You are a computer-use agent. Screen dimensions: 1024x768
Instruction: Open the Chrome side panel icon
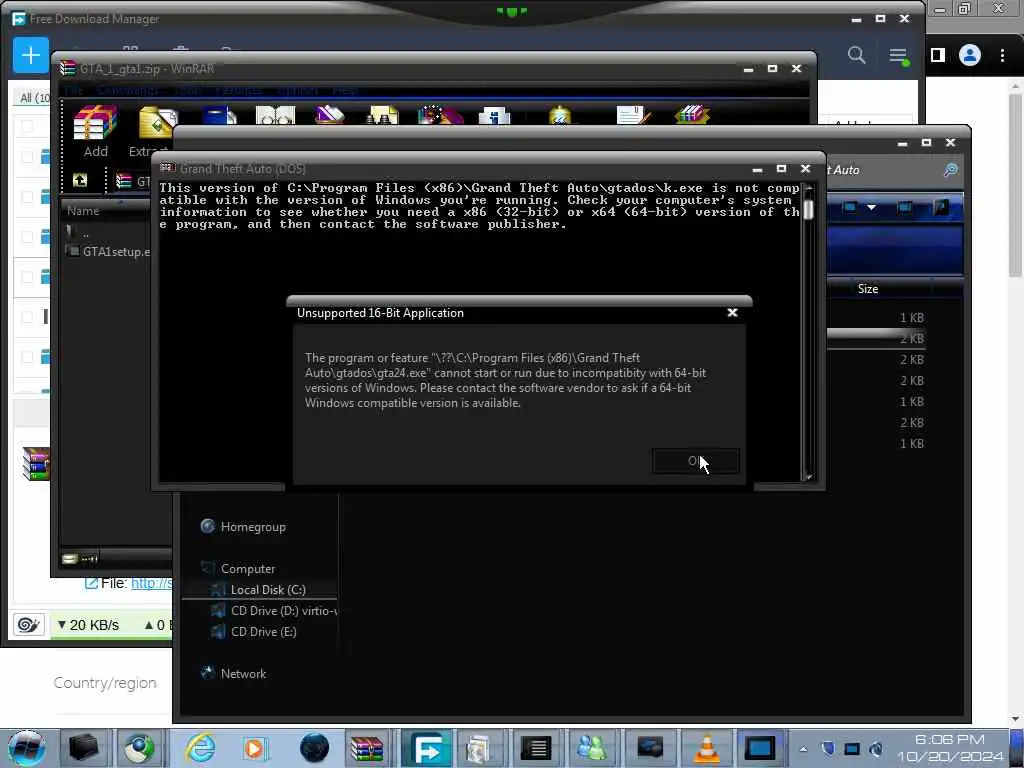pos(938,55)
